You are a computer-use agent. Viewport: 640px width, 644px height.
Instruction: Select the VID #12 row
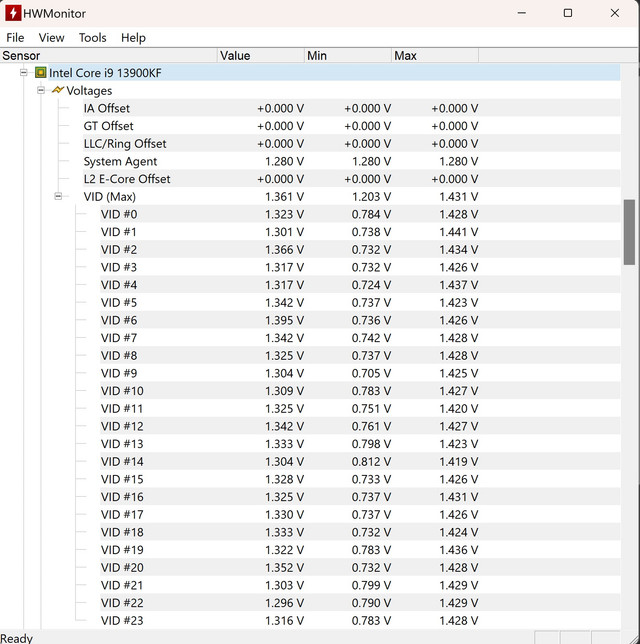360,426
